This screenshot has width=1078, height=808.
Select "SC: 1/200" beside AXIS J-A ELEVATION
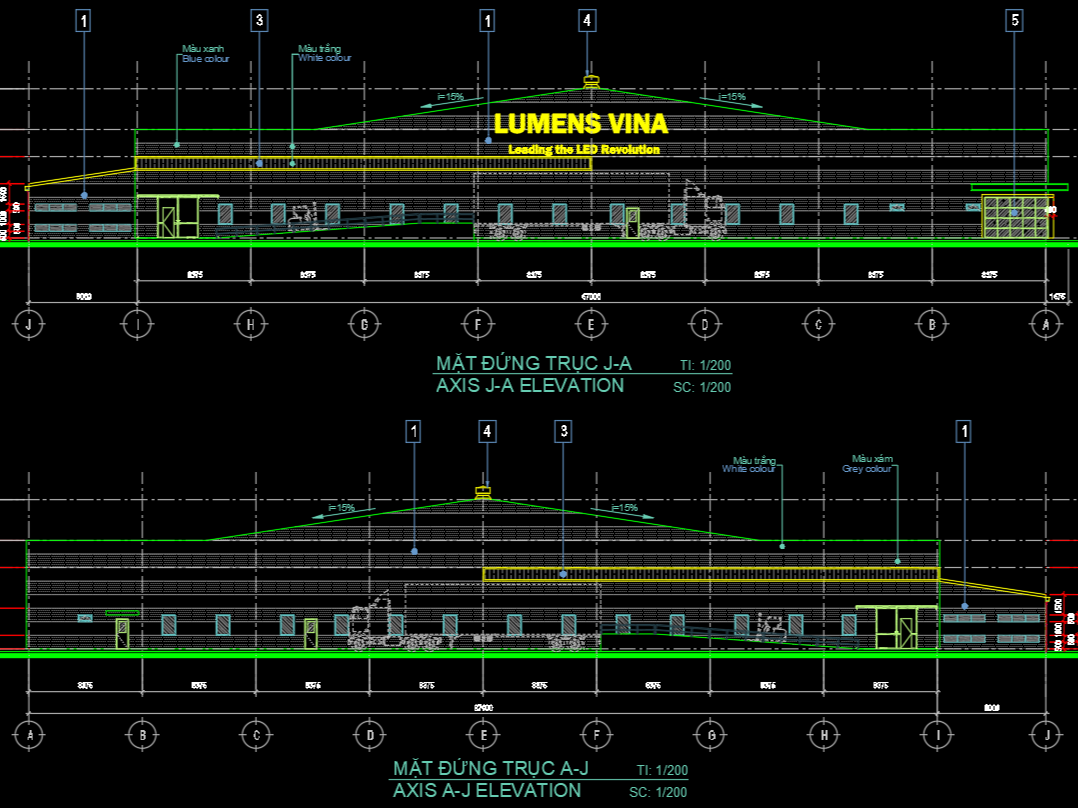[702, 388]
